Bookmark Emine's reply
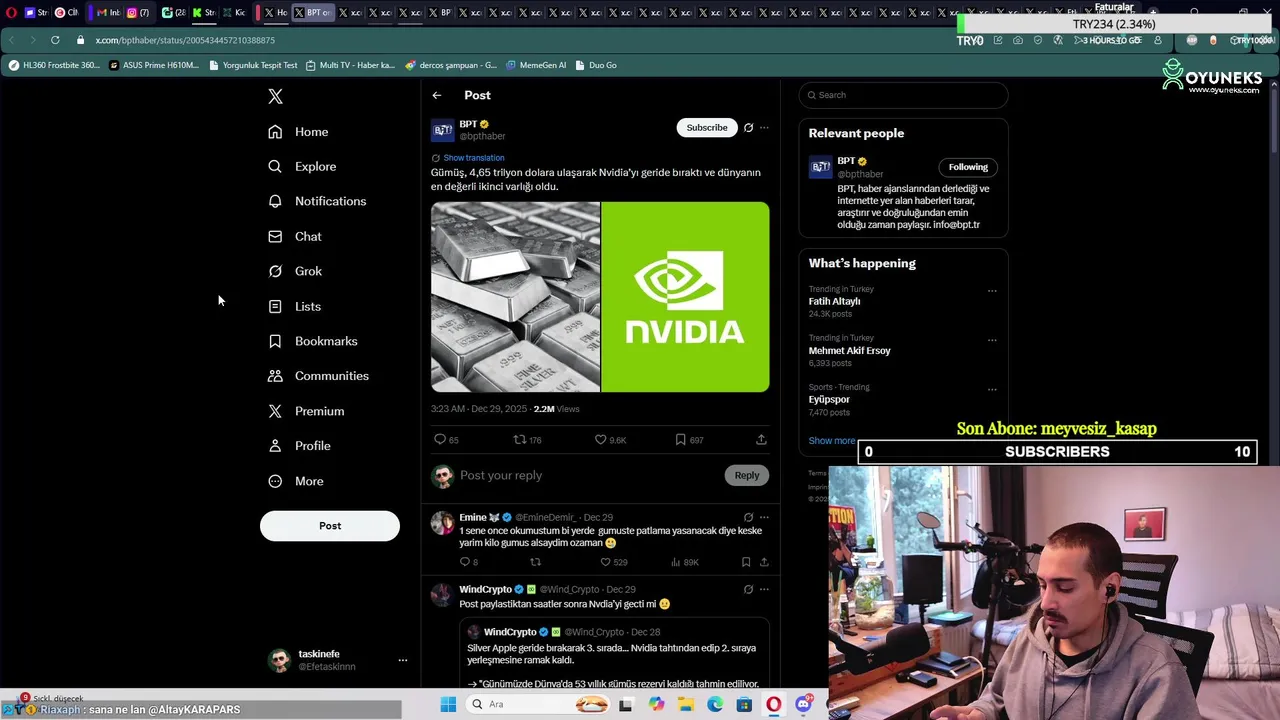This screenshot has width=1280, height=720. (x=746, y=563)
